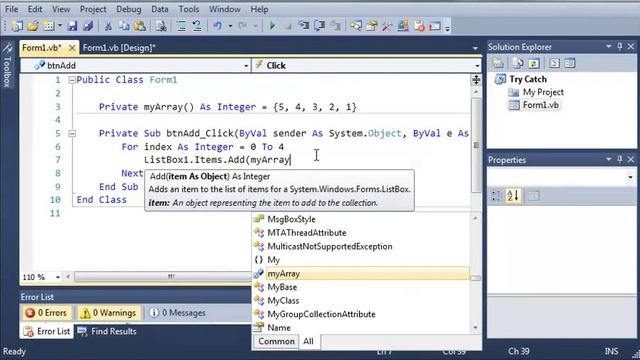This screenshot has height=360, width=640.
Task: Click the Cut scissors icon
Action: [x=108, y=26]
